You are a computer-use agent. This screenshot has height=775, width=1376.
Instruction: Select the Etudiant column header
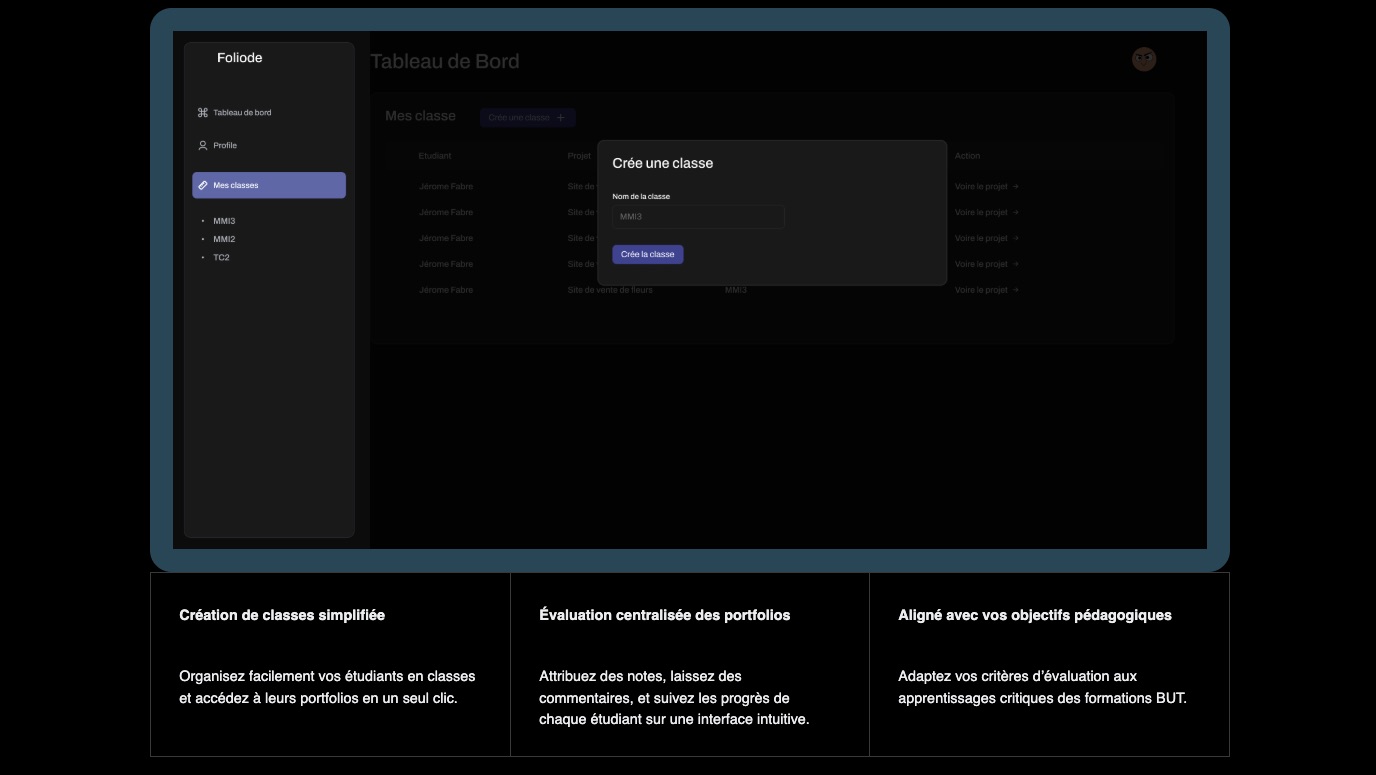tap(434, 155)
